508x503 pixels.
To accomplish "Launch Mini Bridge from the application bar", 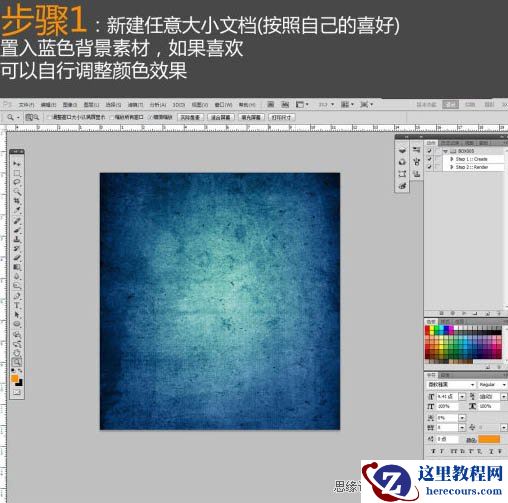I will click(x=285, y=105).
